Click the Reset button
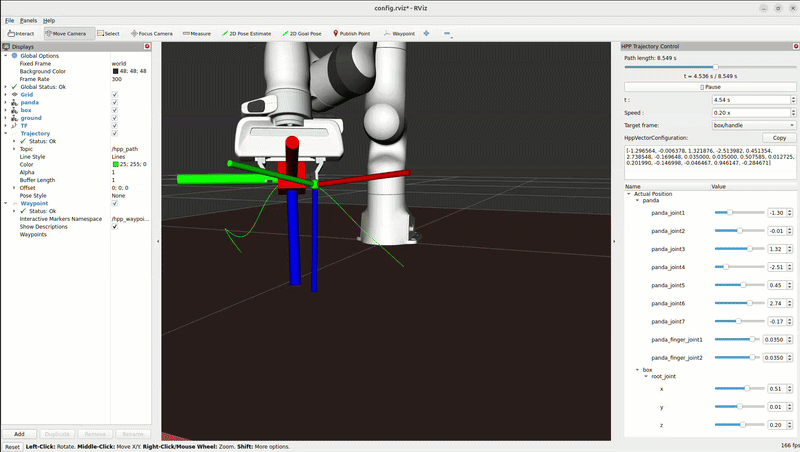Viewport: 800px width, 452px height. pos(12,447)
